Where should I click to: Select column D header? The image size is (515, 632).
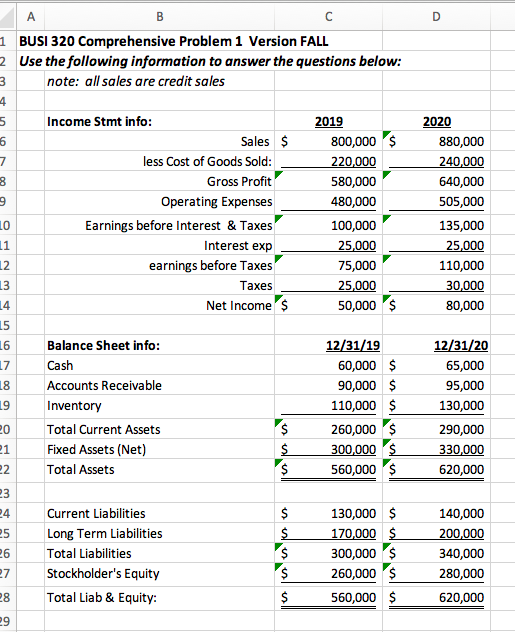[436, 17]
